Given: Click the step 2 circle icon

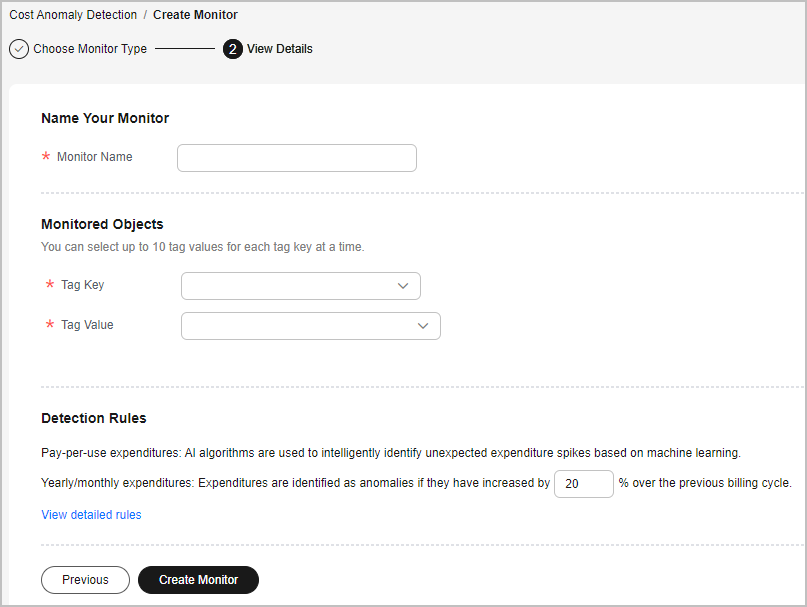Looking at the screenshot, I should click(233, 49).
